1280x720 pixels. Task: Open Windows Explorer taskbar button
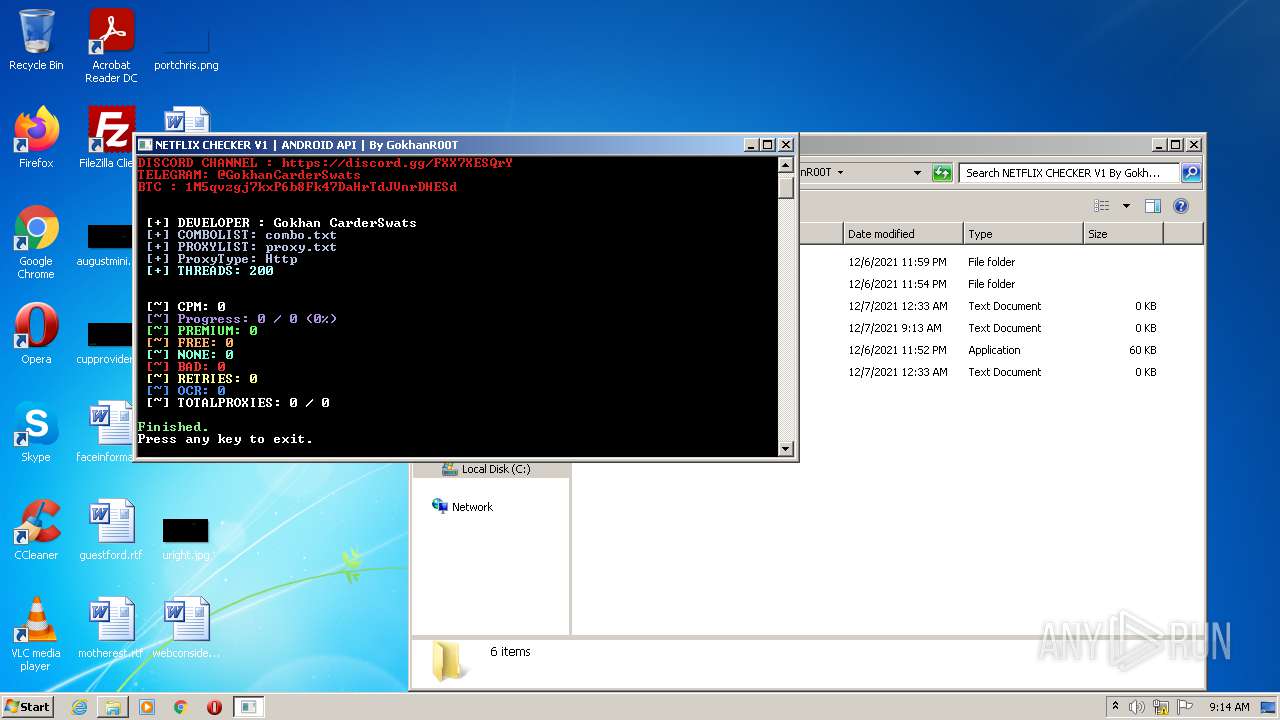(x=113, y=707)
